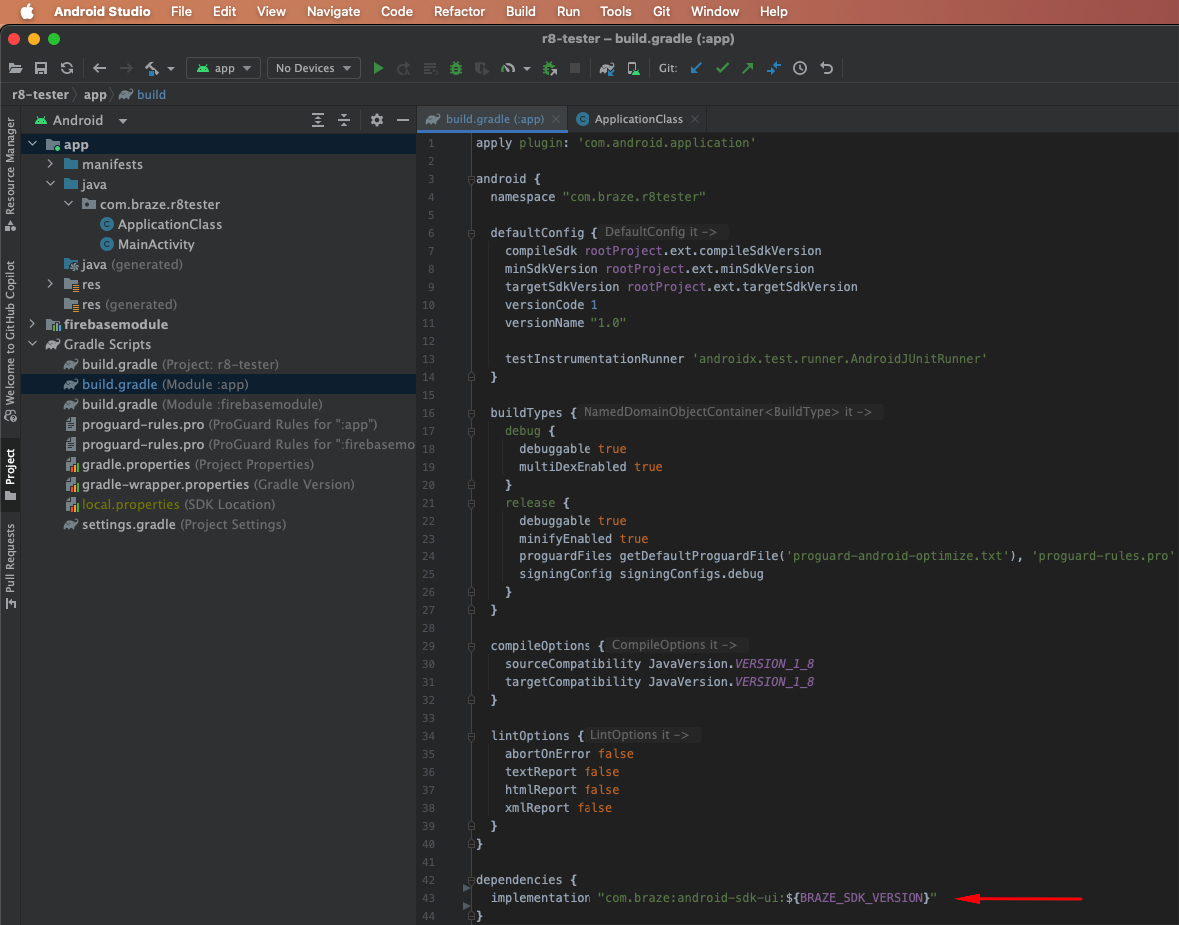This screenshot has width=1179, height=925.
Task: Navigate back with the left arrow
Action: click(x=99, y=68)
